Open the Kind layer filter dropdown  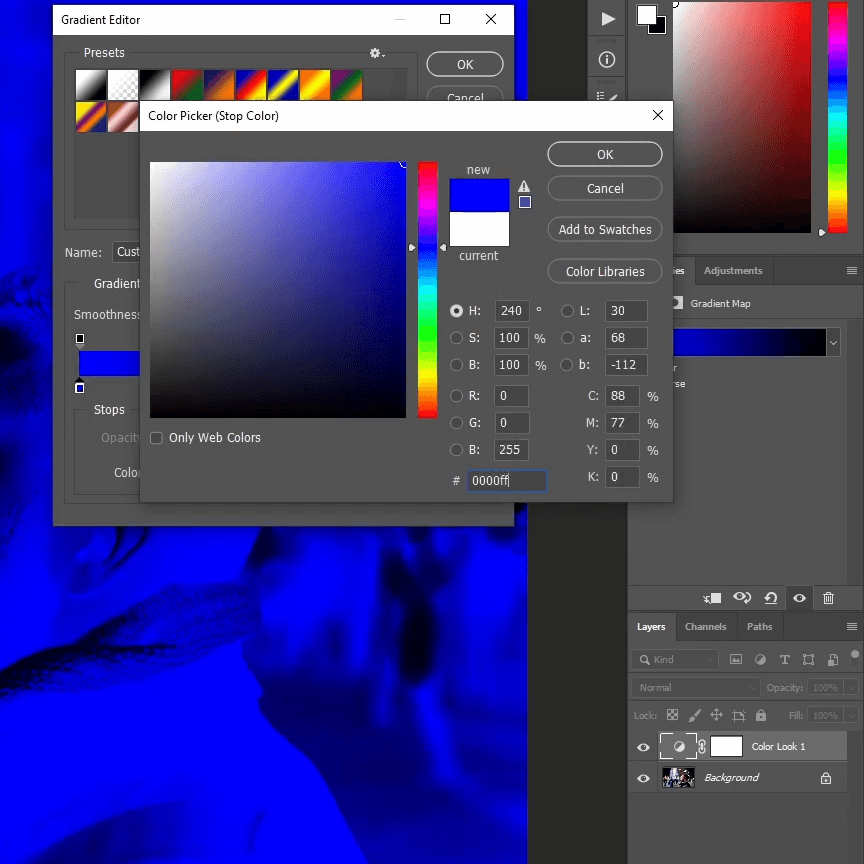pos(675,660)
